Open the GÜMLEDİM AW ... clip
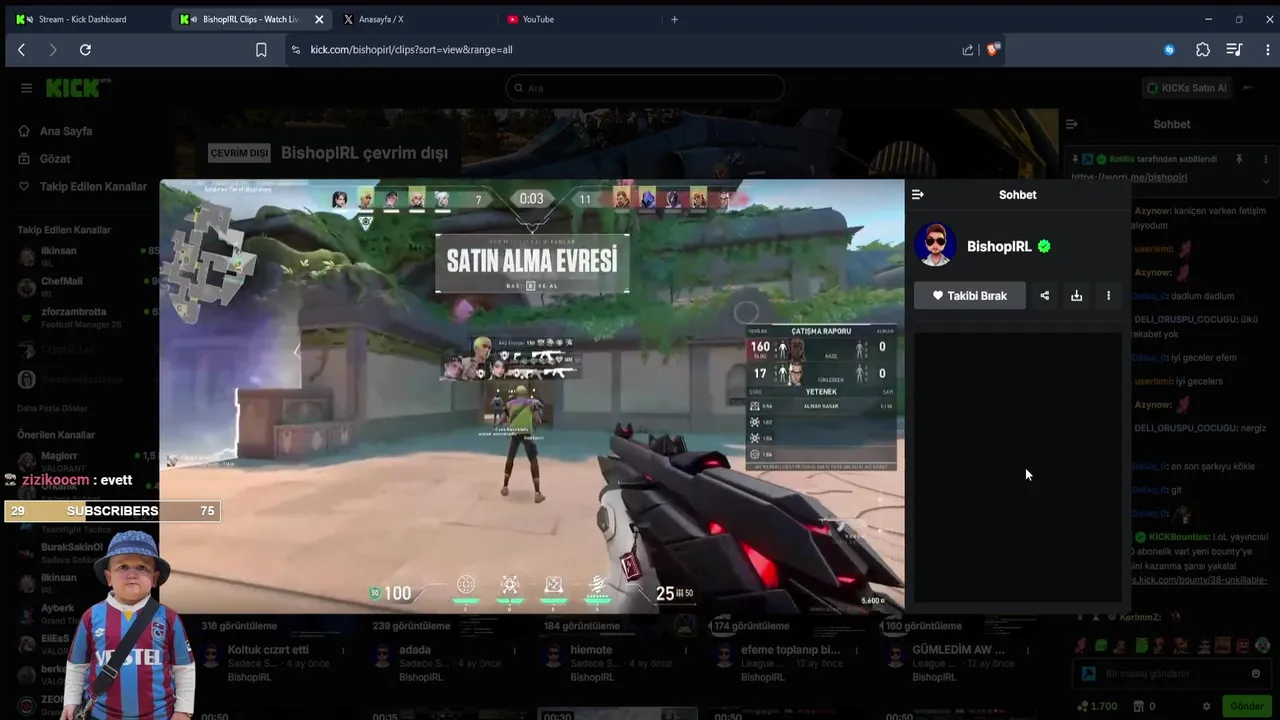1280x720 pixels. [958, 650]
